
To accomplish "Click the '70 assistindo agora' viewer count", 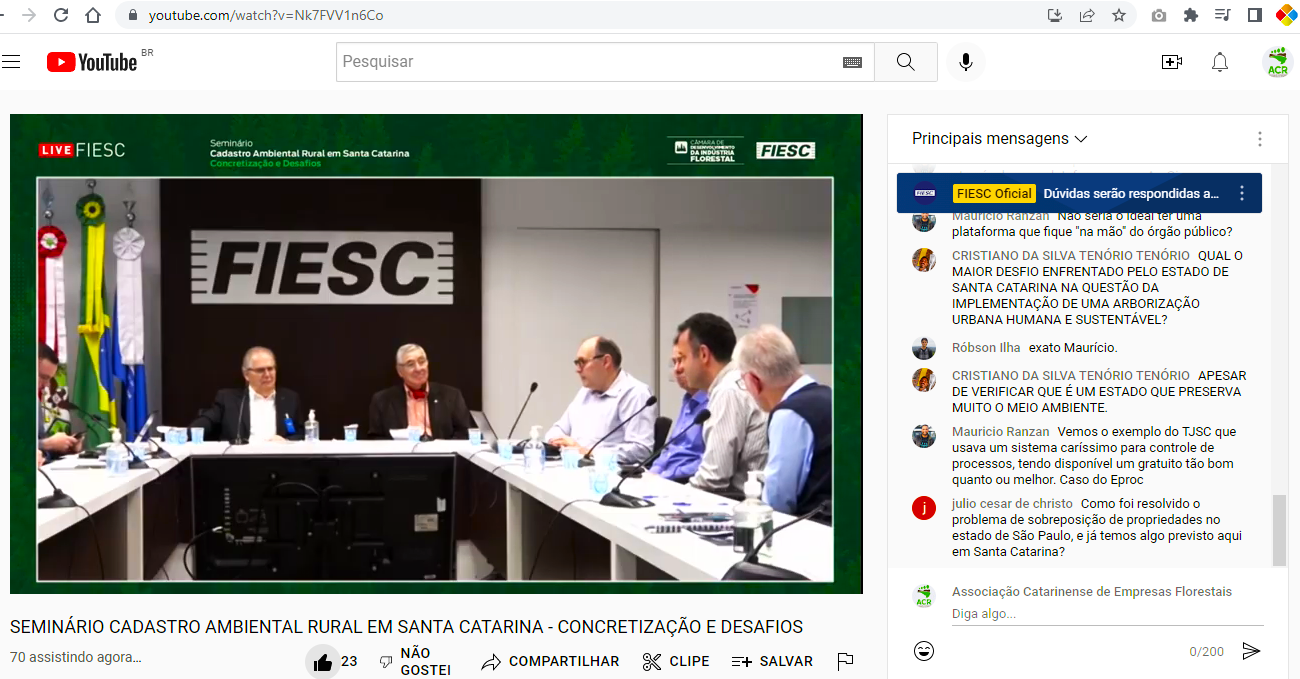I will (x=76, y=657).
